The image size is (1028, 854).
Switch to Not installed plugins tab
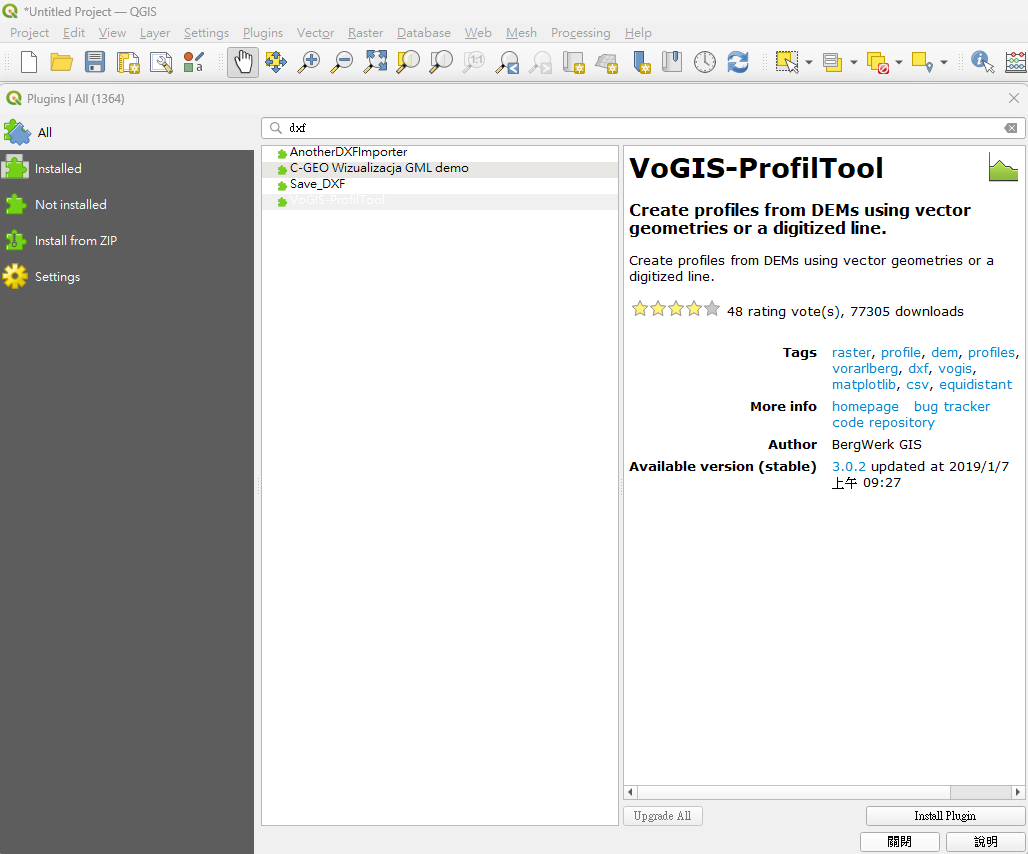tap(127, 204)
